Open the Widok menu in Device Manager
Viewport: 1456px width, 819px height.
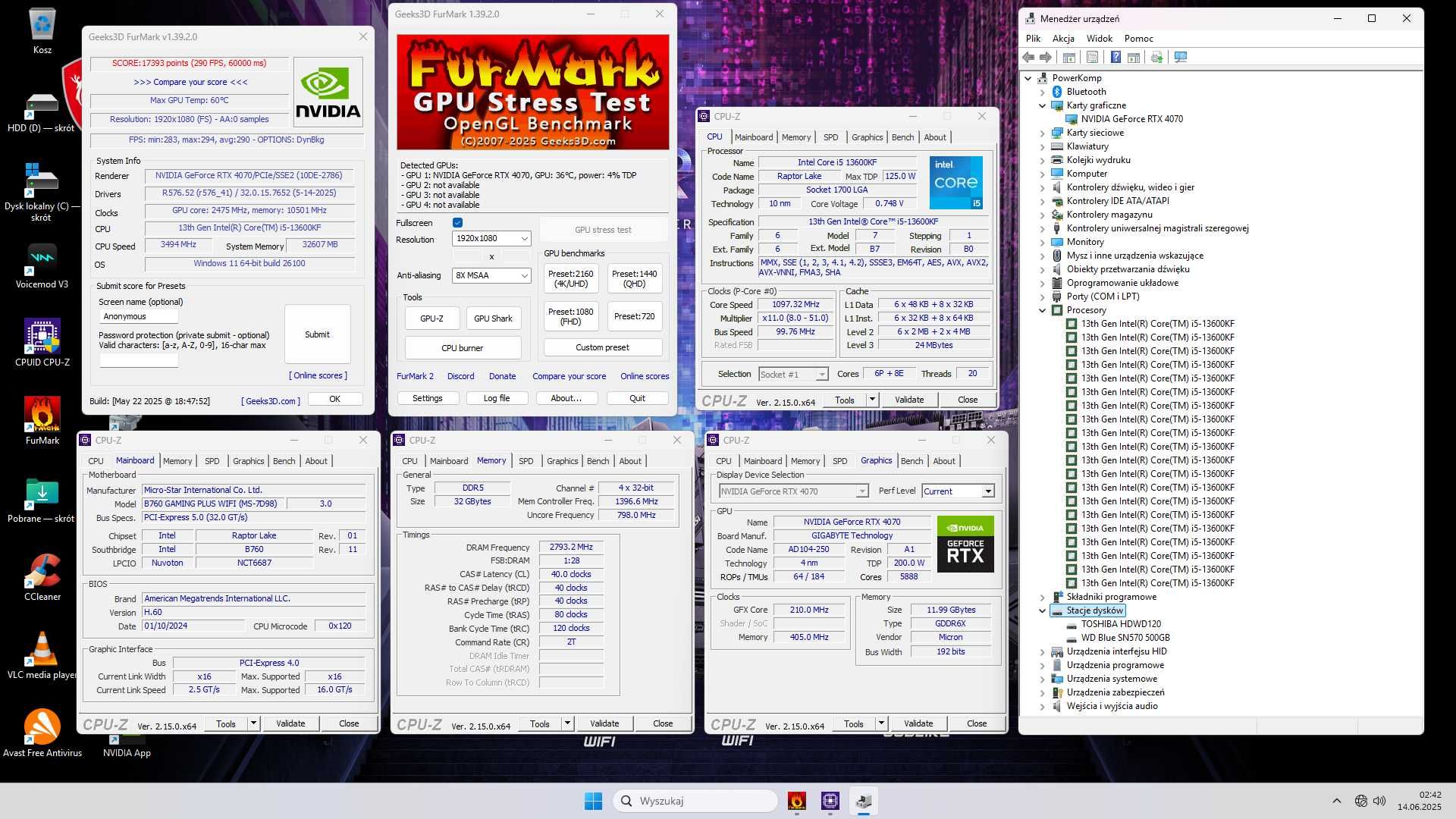1099,38
